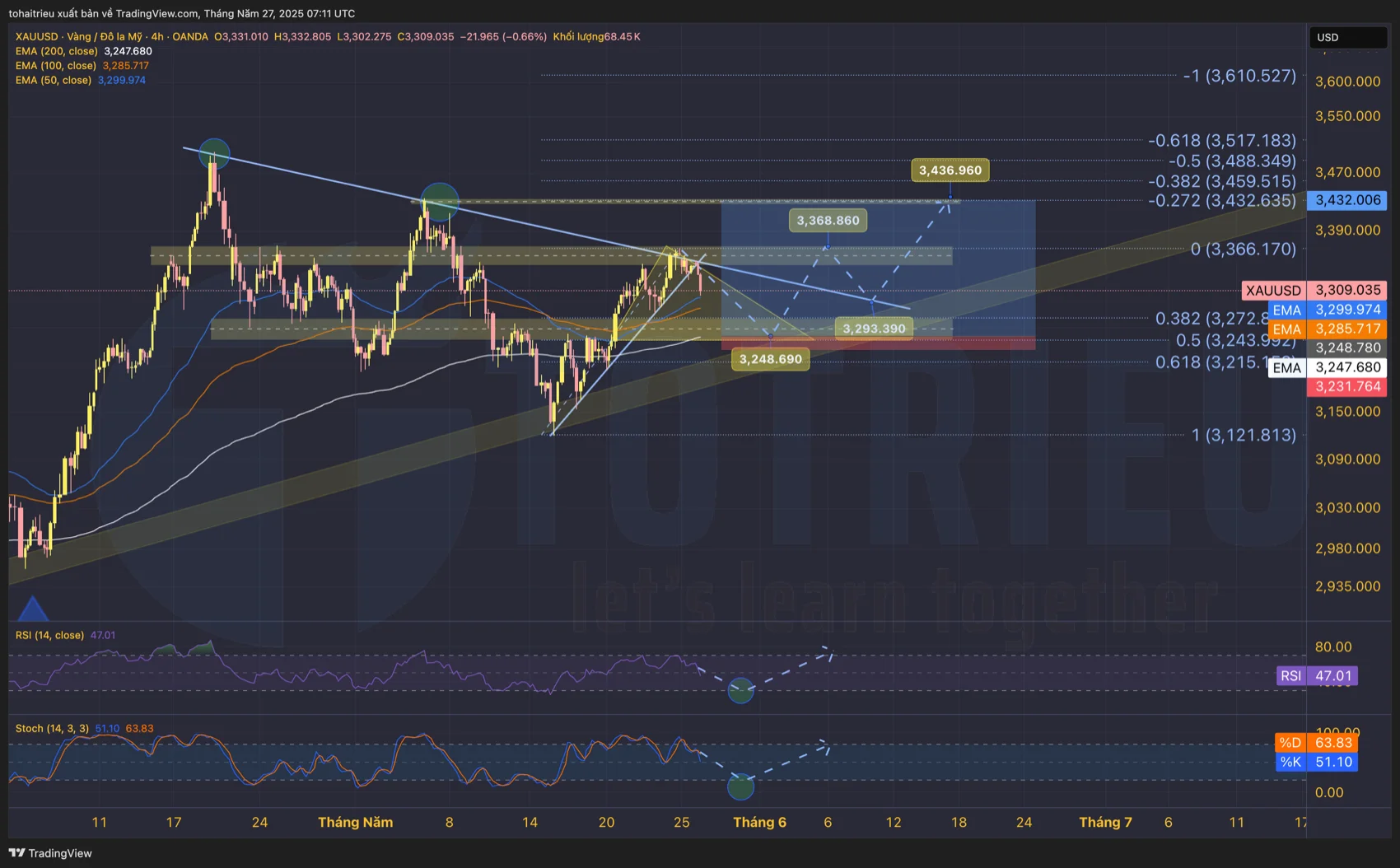
Task: Click the XAUUSD 3,309.035 price axis tag
Action: pyautogui.click(x=1314, y=290)
